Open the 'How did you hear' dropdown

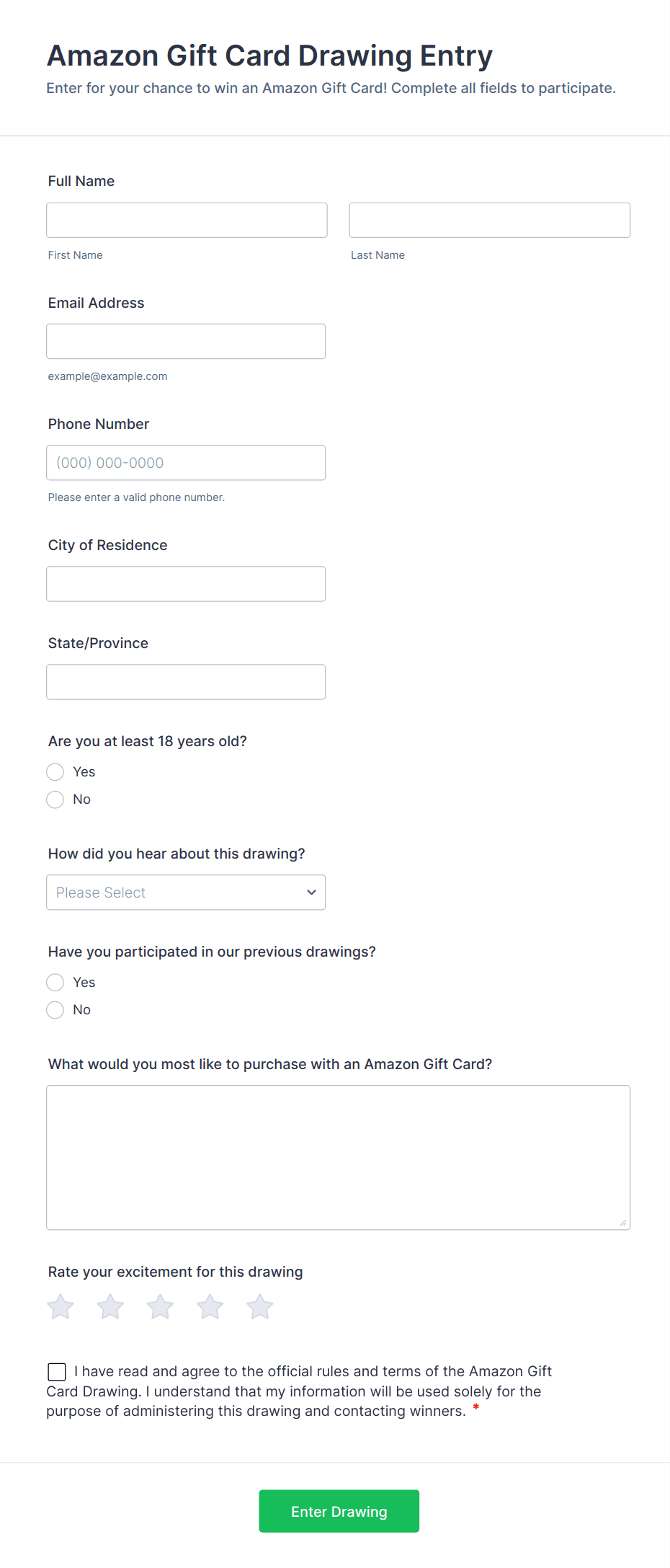[186, 892]
